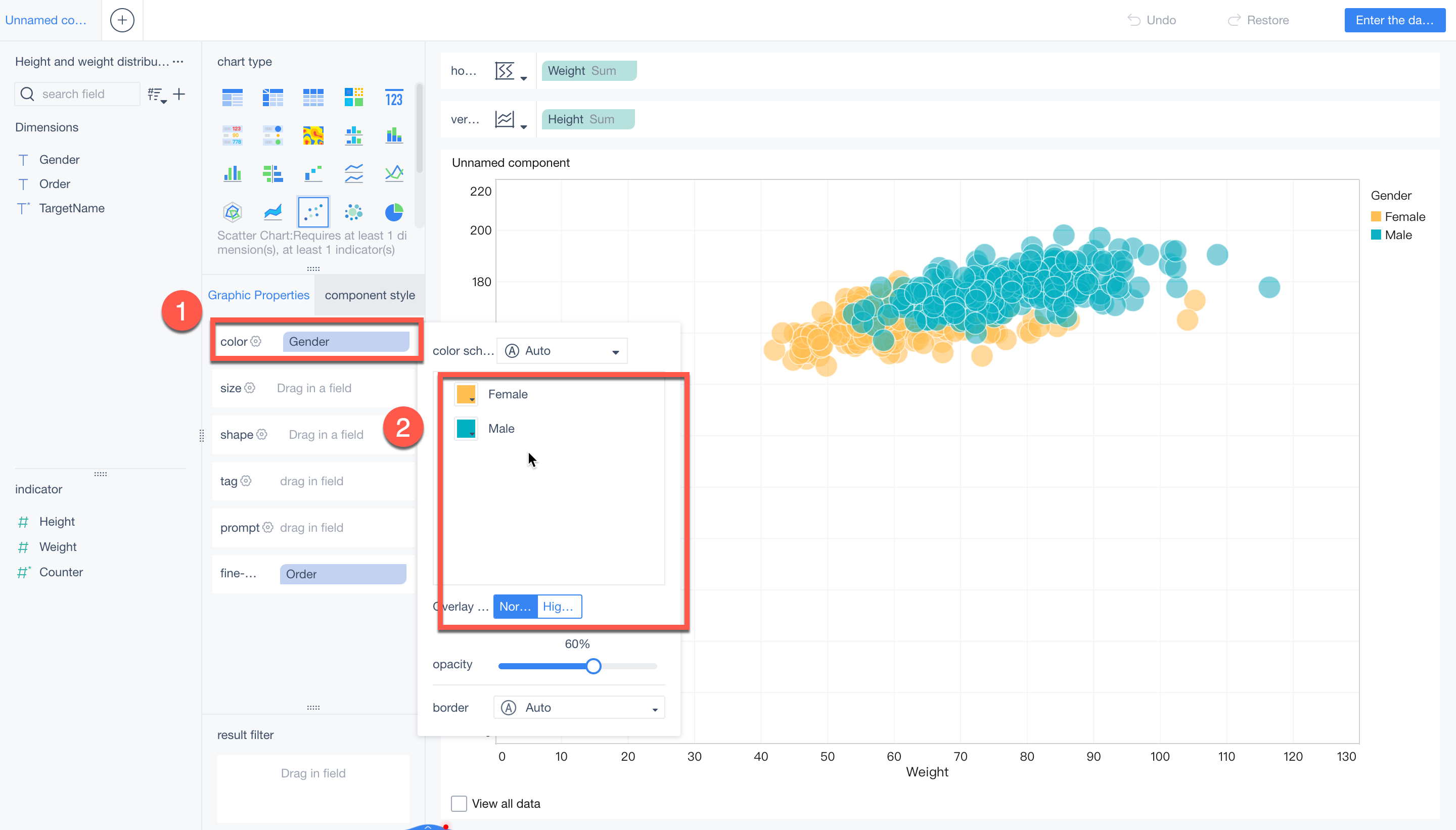Choose the radar chart type icon

[x=232, y=212]
